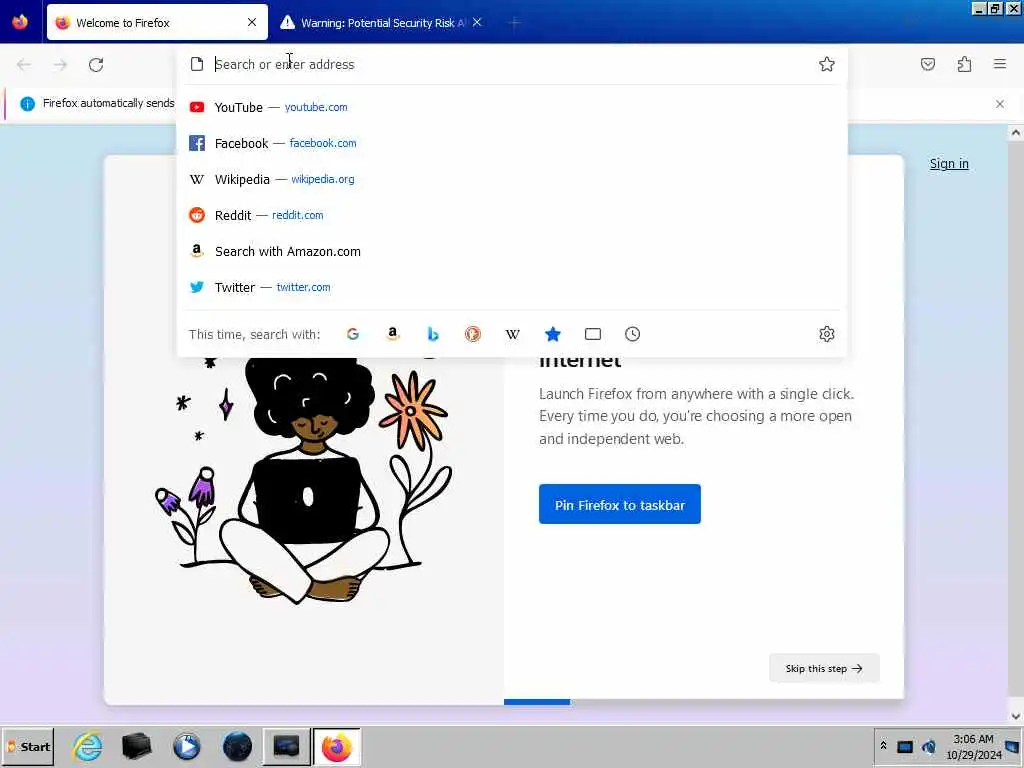Close the Potential Security Risk tab
This screenshot has width=1024, height=768.
pyautogui.click(x=477, y=23)
